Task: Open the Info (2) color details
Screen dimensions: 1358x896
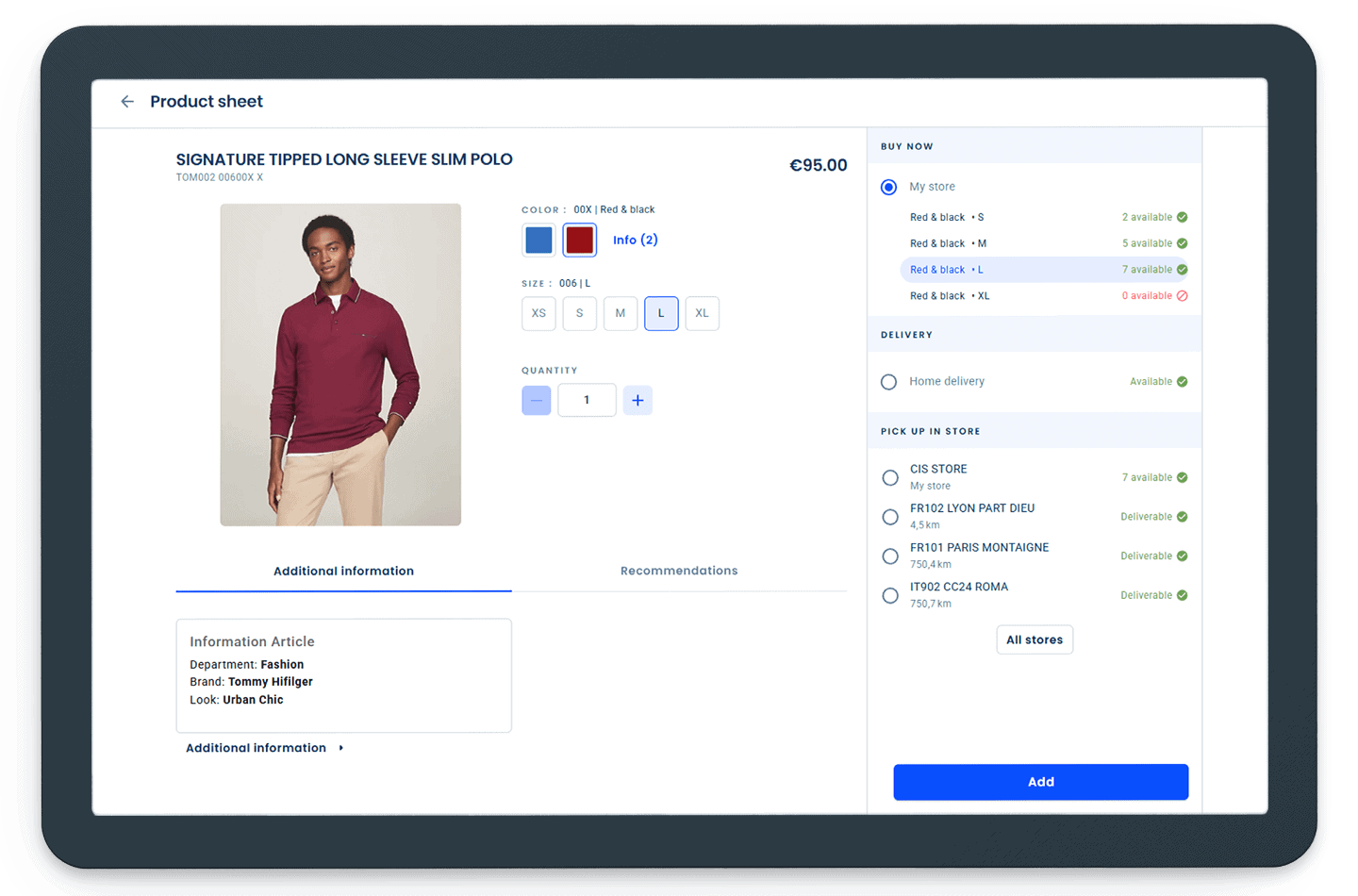Action: (635, 241)
